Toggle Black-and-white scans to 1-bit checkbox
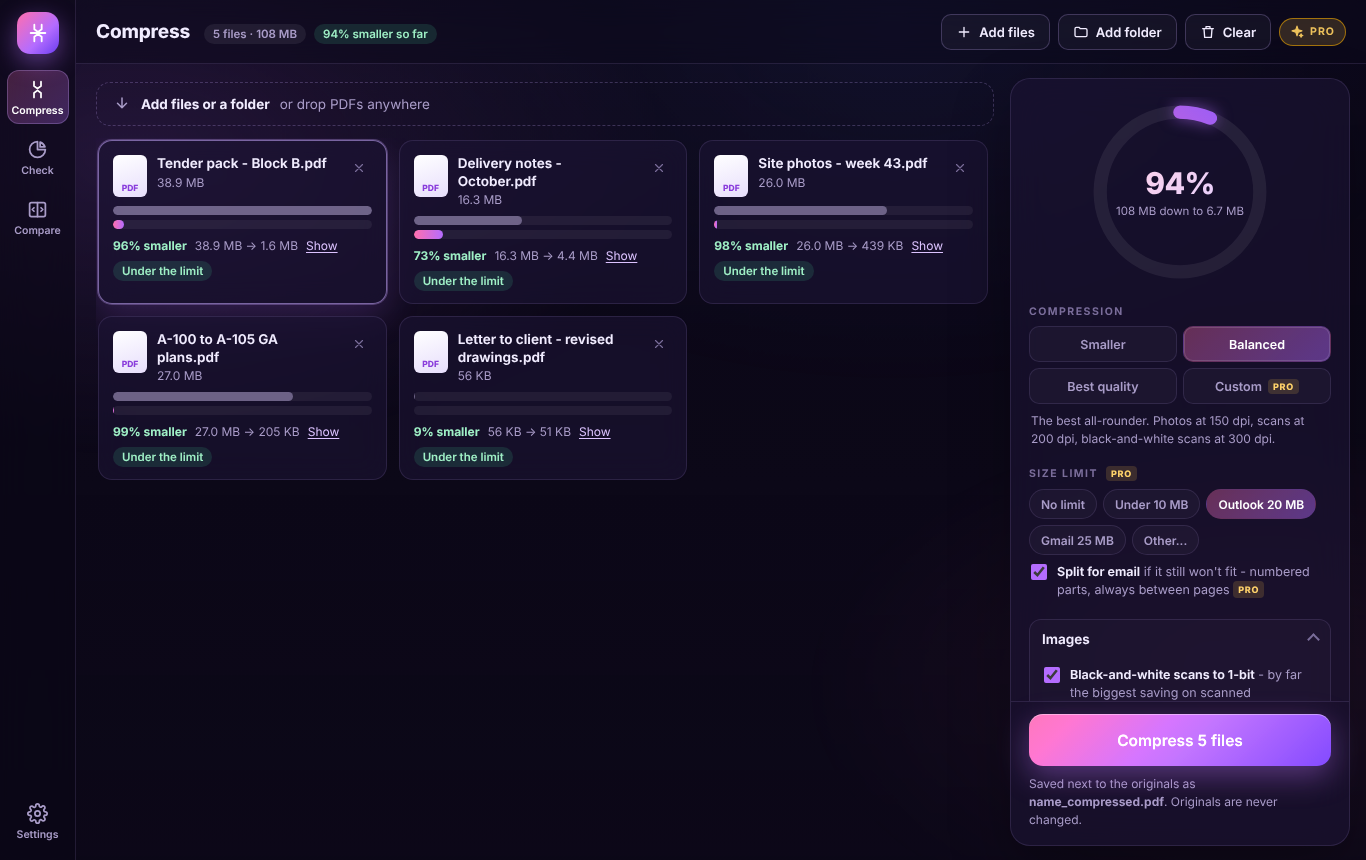The image size is (1366, 860). point(1052,675)
